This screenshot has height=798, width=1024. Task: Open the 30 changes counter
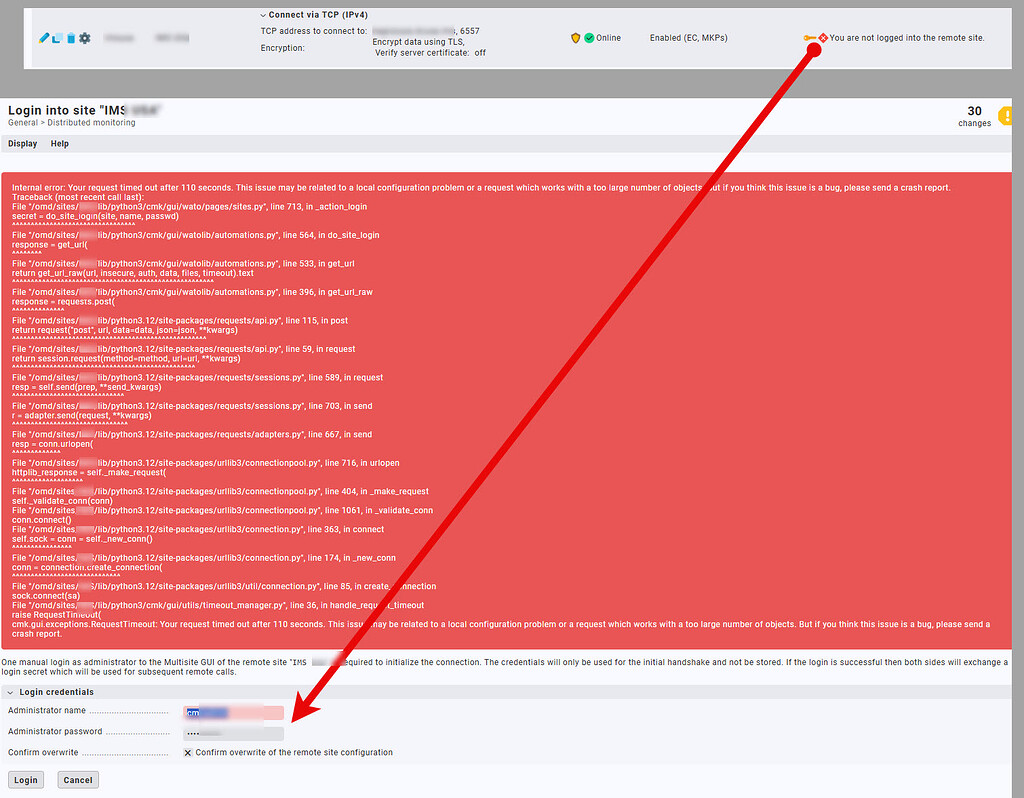pos(974,116)
